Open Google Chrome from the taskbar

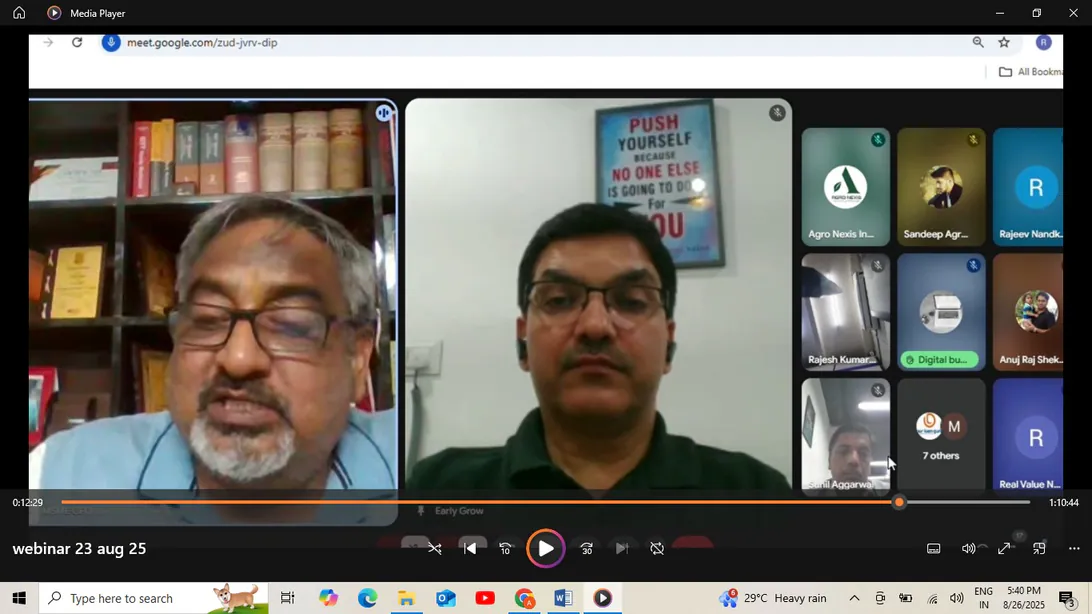524,598
